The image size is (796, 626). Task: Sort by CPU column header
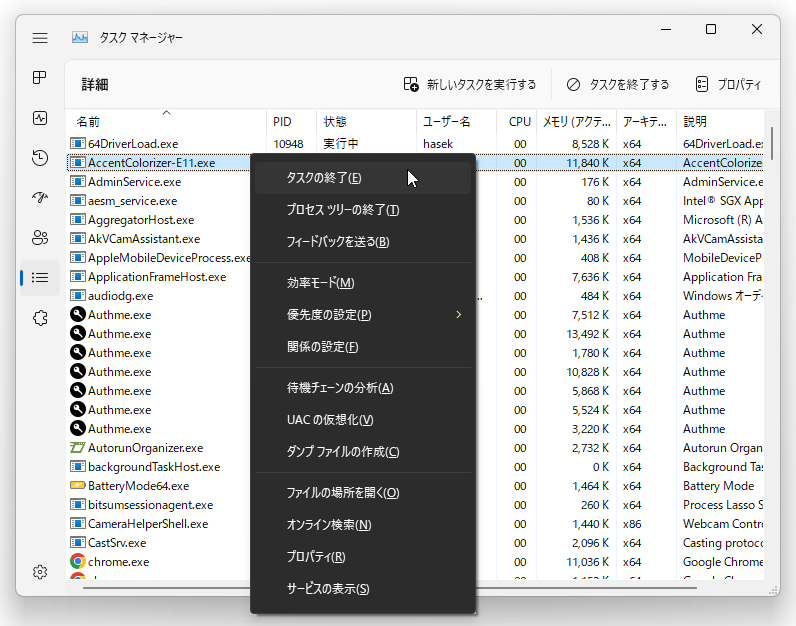click(x=516, y=121)
